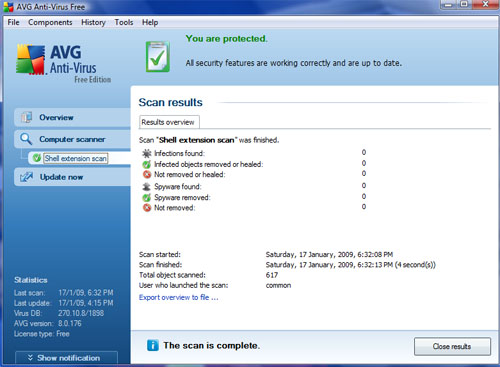Click the Infections found bug icon
This screenshot has height=367, width=500.
147,153
